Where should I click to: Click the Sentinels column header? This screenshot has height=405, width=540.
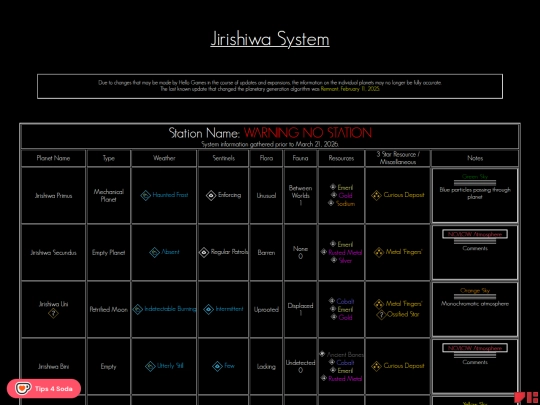click(x=224, y=158)
